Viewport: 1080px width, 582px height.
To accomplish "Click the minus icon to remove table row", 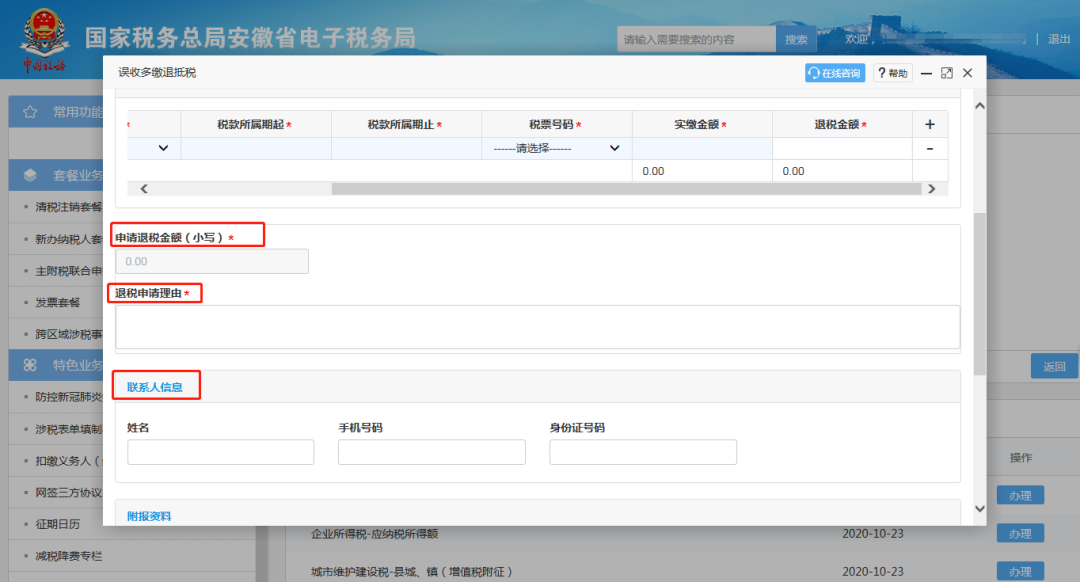I will click(929, 148).
